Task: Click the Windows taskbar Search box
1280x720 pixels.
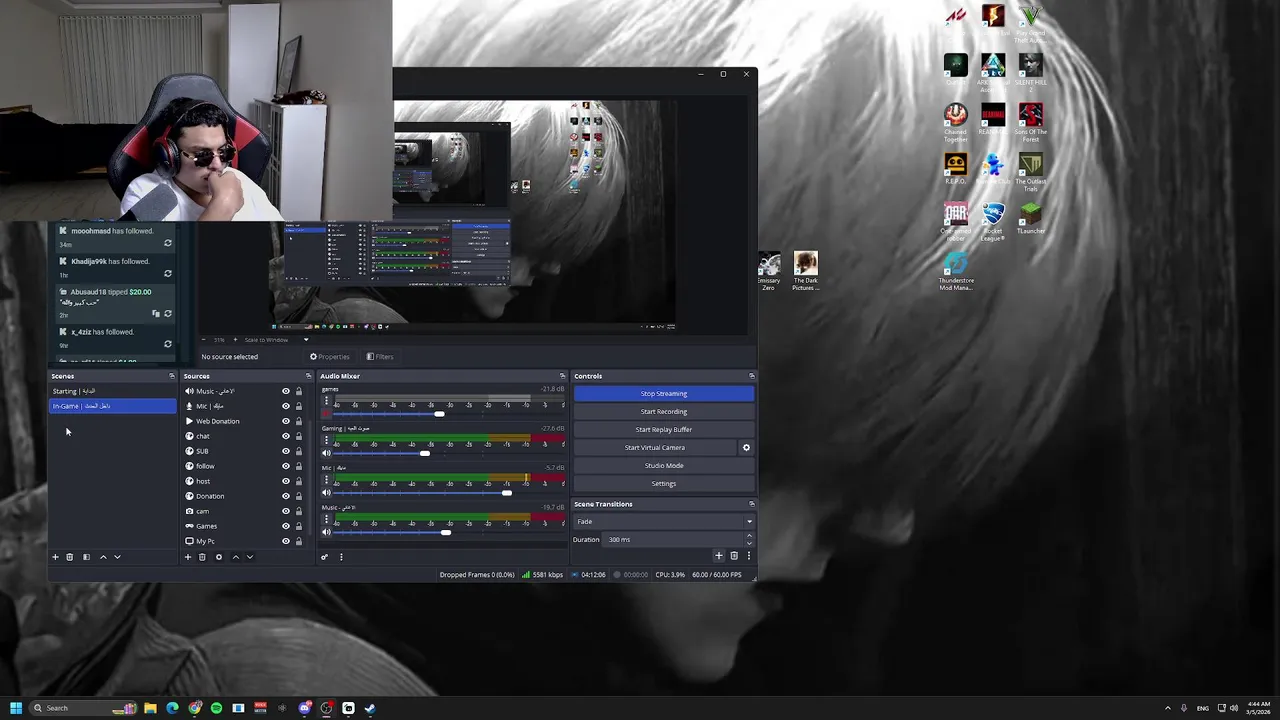Action: coord(83,708)
